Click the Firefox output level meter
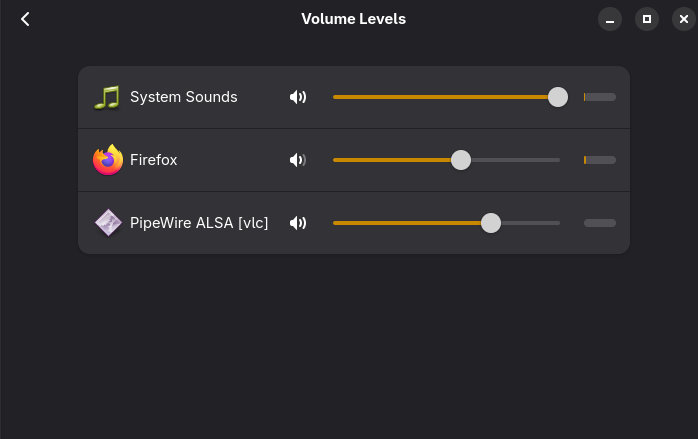Screen dimensions: 698x439 (x=600, y=160)
